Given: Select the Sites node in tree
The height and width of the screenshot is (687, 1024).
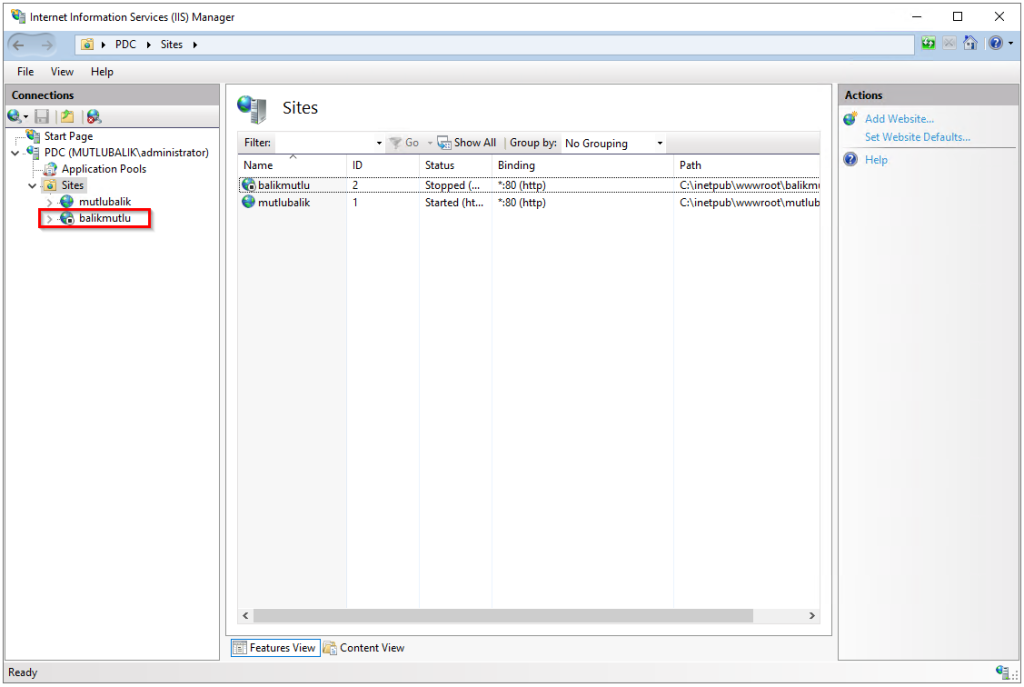Looking at the screenshot, I should pyautogui.click(x=72, y=185).
